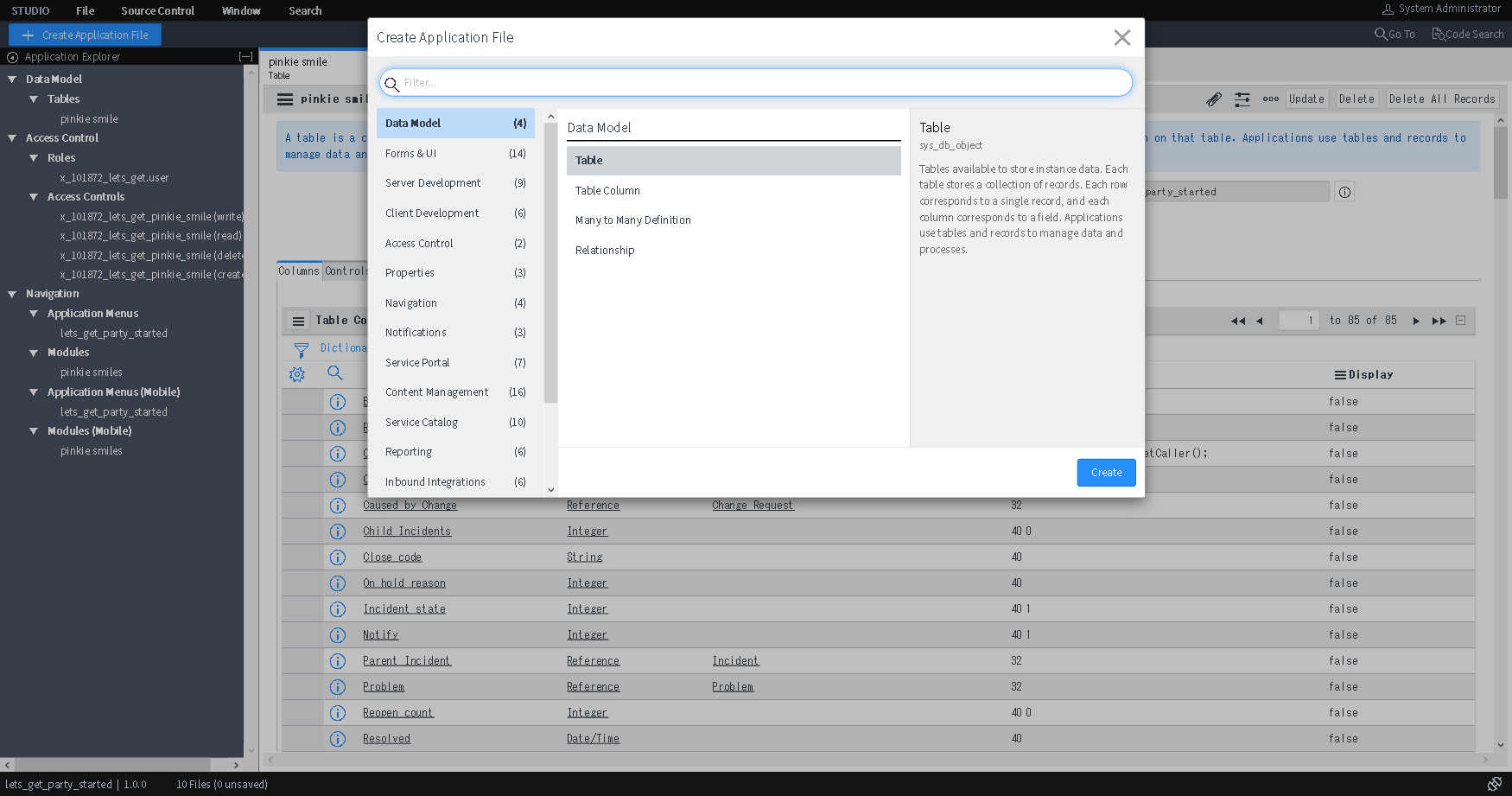The width and height of the screenshot is (1512, 796).
Task: Open the search magnifier in Table Columns toolbar
Action: pyautogui.click(x=336, y=374)
